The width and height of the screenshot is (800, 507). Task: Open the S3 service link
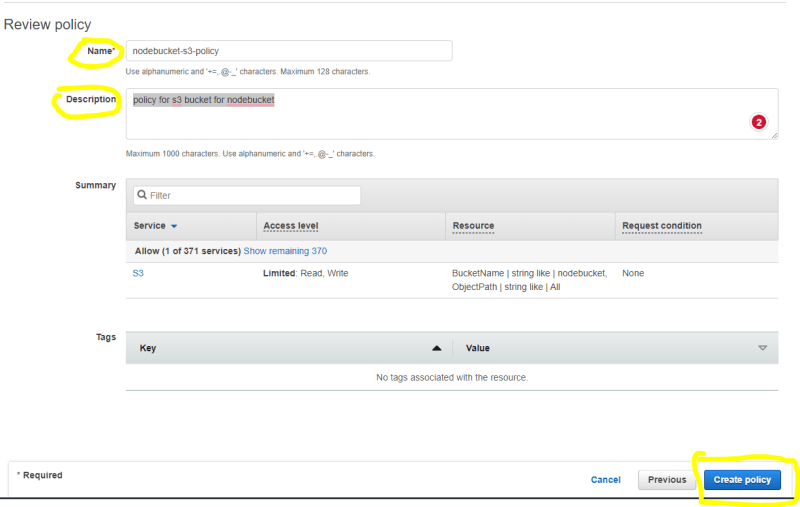pos(138,273)
